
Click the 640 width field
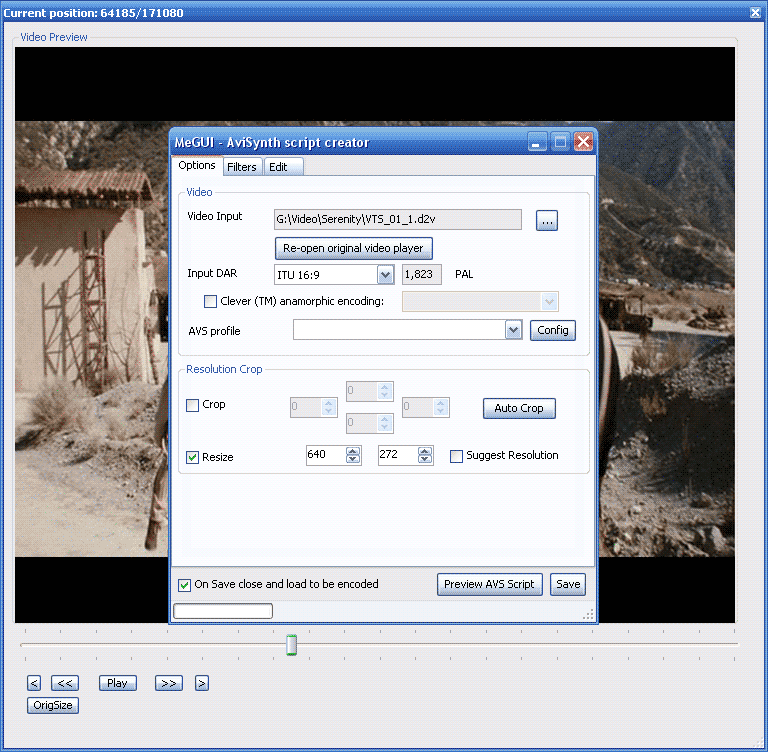point(326,455)
